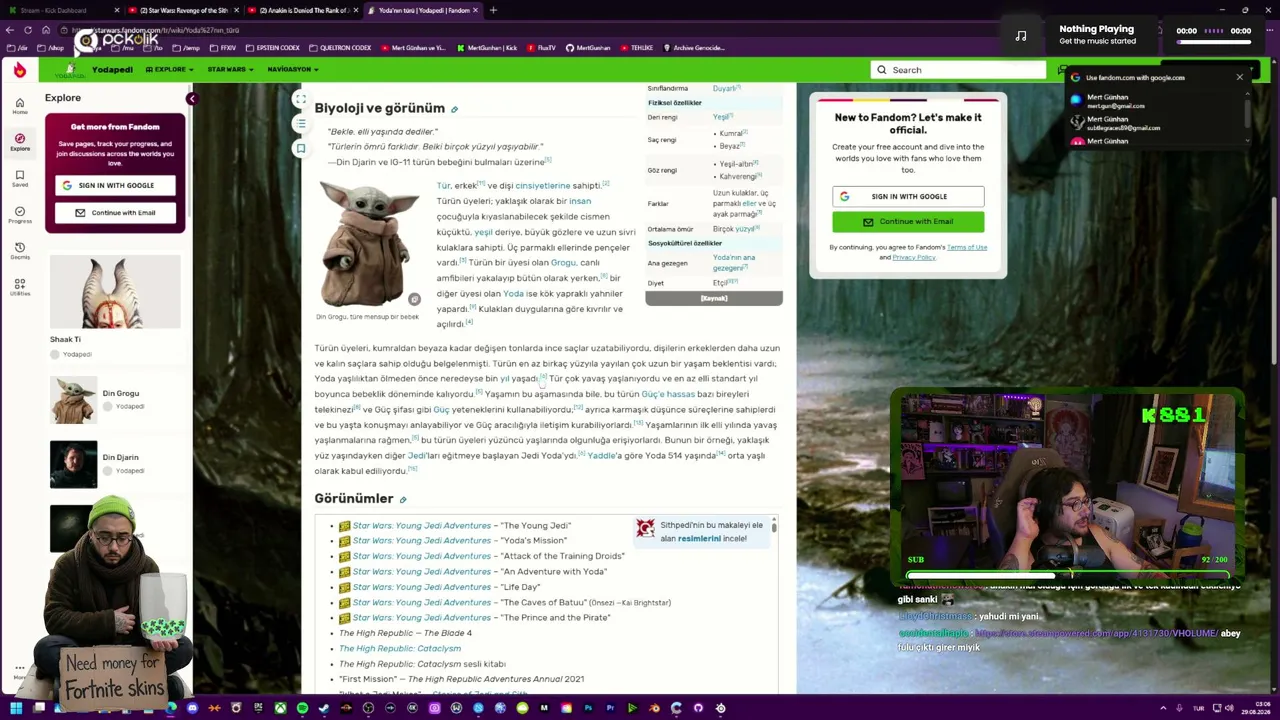Click the music note icon in media widget
Screen dimensions: 1280x720
pyautogui.click(x=1021, y=36)
